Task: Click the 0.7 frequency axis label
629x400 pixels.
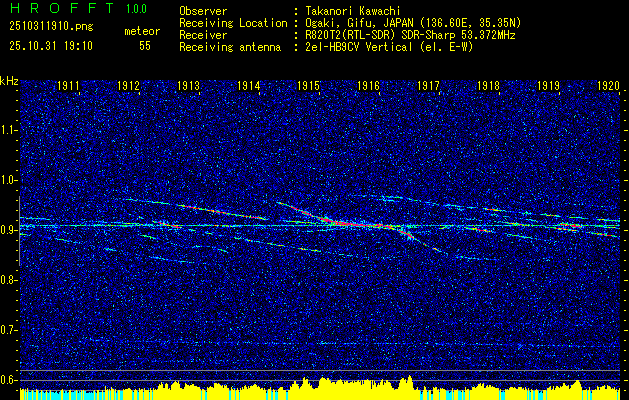Action: pos(7,330)
